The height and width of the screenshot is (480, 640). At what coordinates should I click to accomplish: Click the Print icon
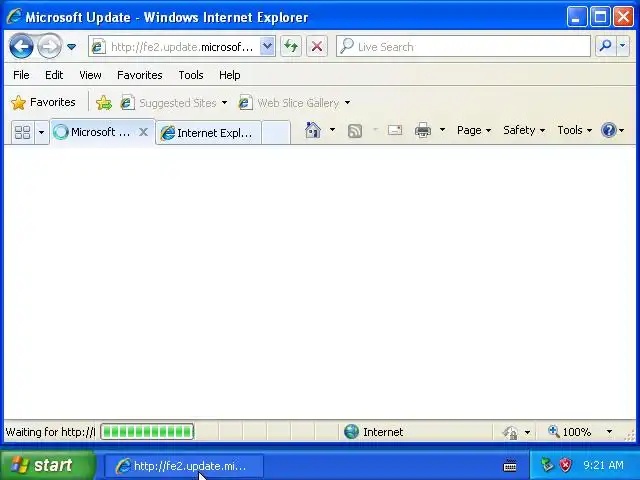coord(423,130)
